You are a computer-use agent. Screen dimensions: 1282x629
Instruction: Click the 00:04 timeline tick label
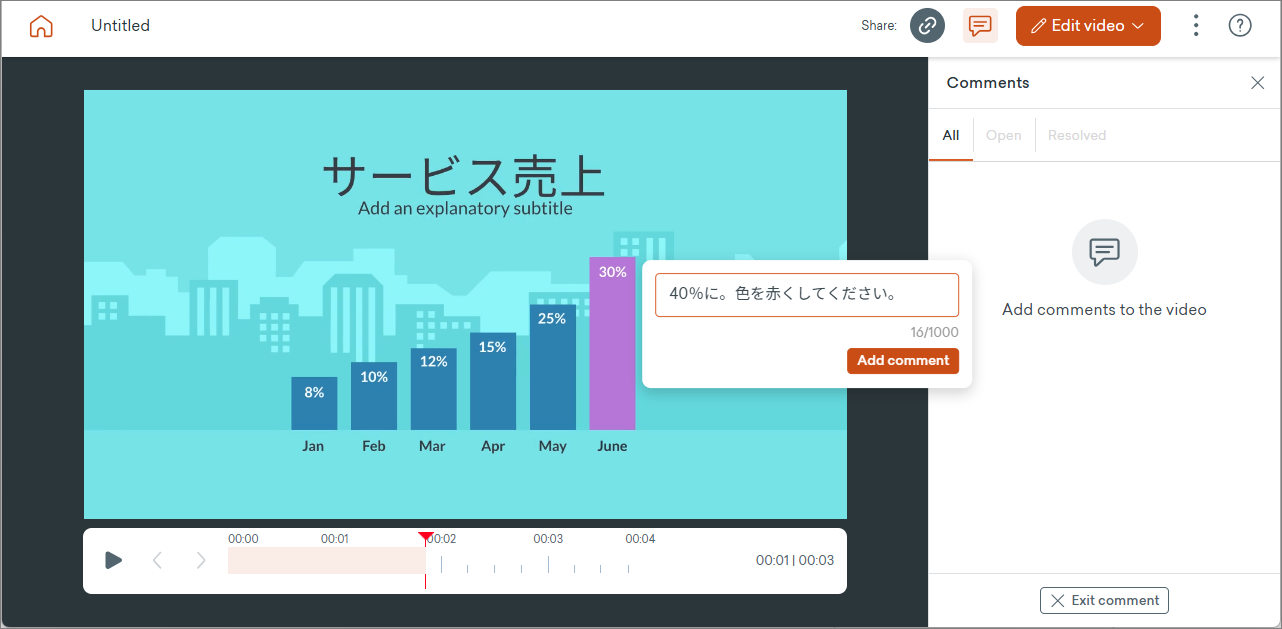click(641, 539)
